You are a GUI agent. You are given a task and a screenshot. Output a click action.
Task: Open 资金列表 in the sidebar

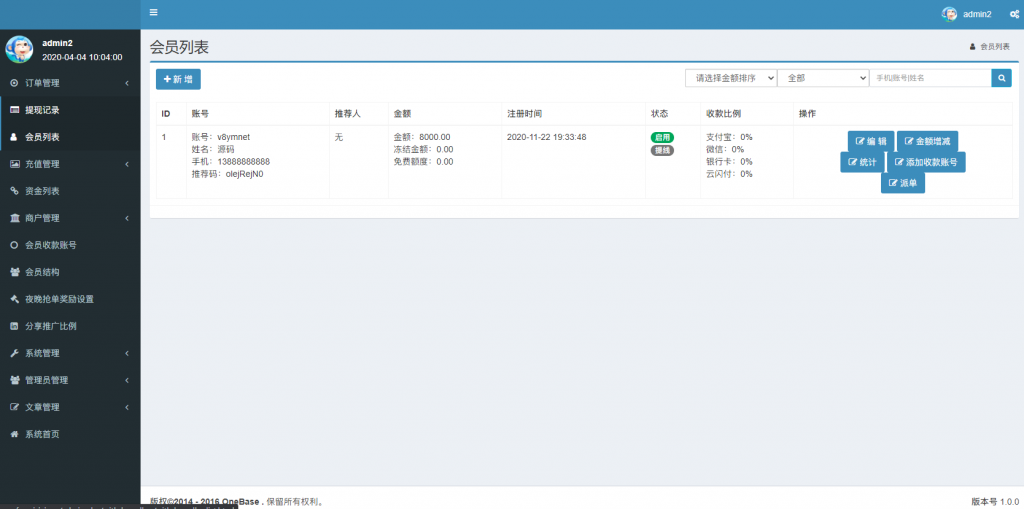pos(42,191)
